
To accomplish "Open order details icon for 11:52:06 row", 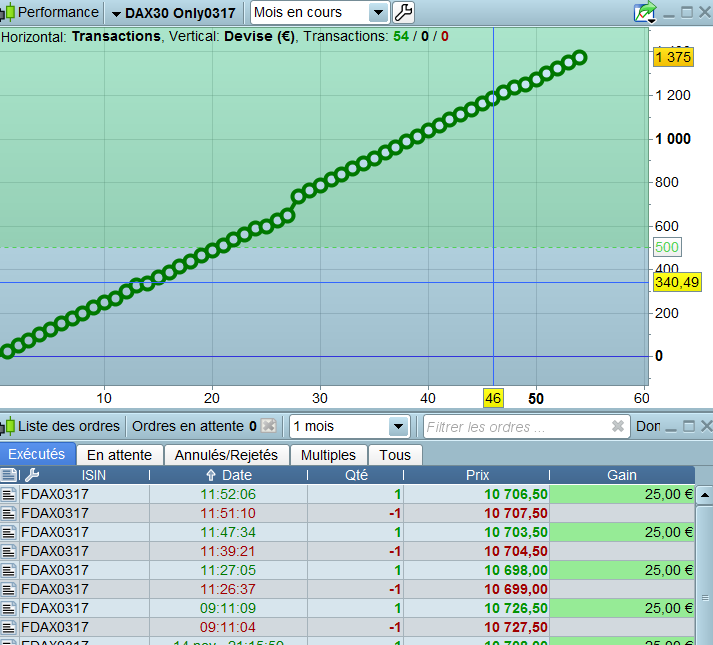I will [x=9, y=494].
